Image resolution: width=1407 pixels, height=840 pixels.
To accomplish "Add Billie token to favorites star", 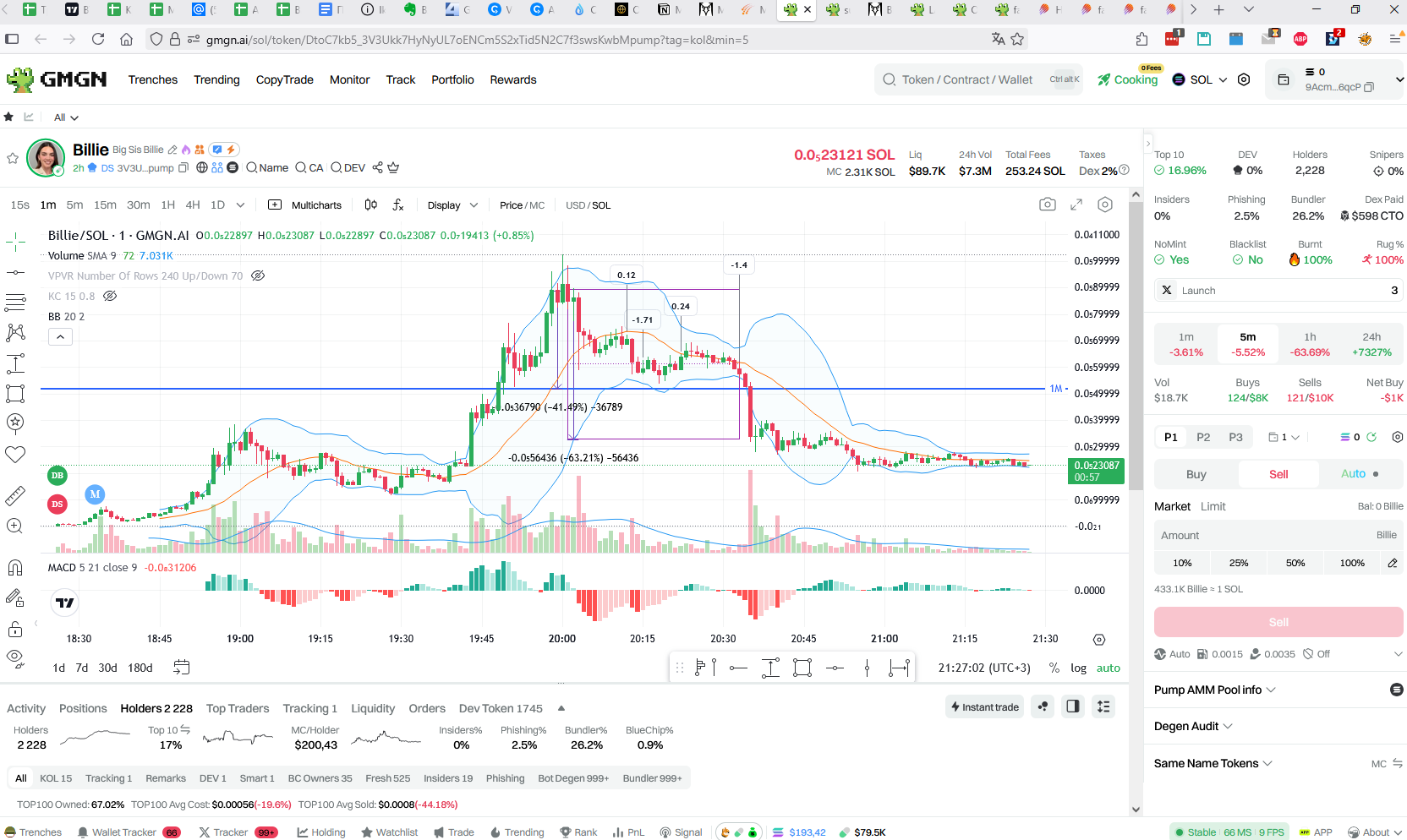I will (13, 158).
